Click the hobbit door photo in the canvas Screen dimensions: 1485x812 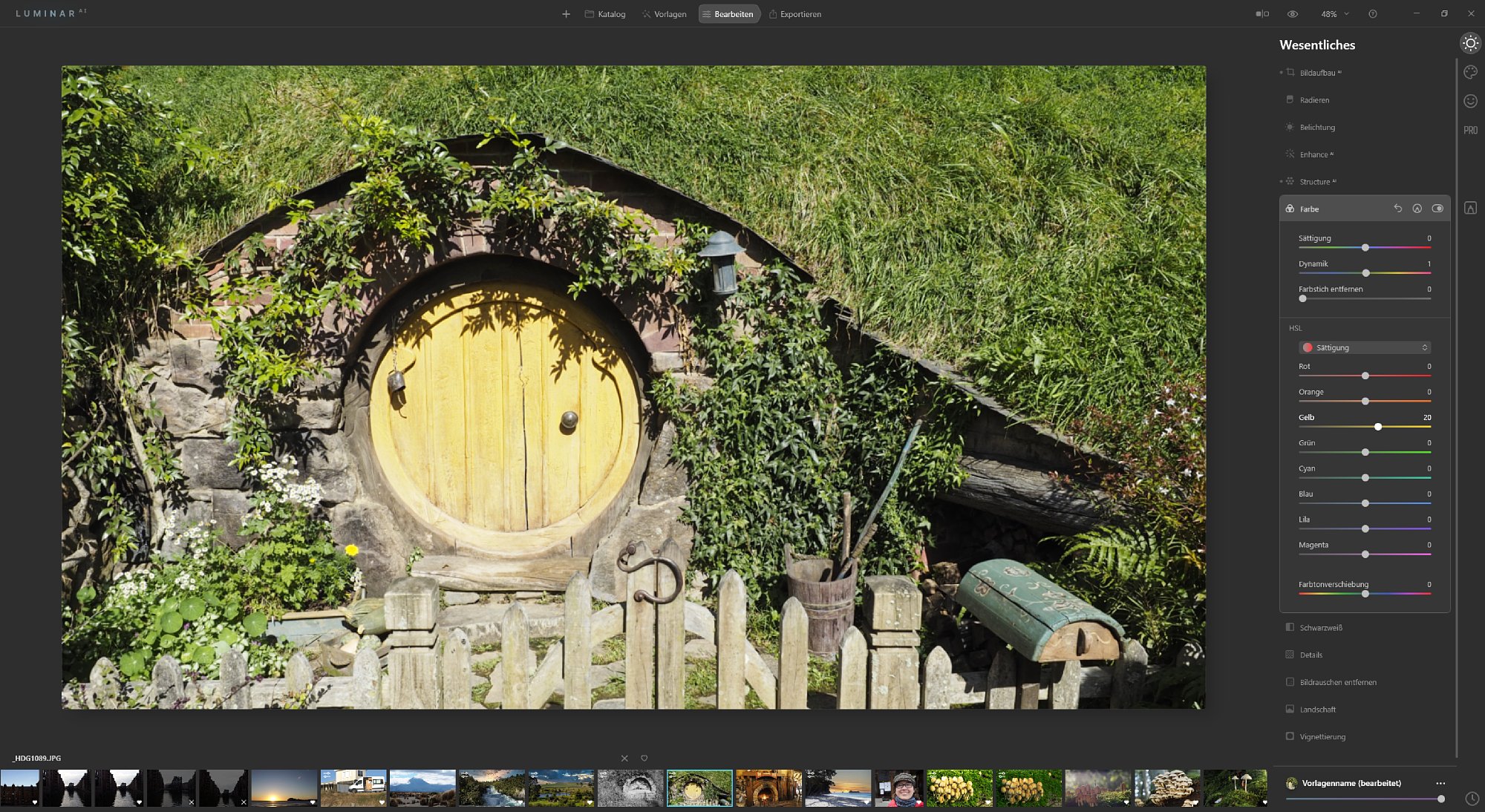[633, 387]
